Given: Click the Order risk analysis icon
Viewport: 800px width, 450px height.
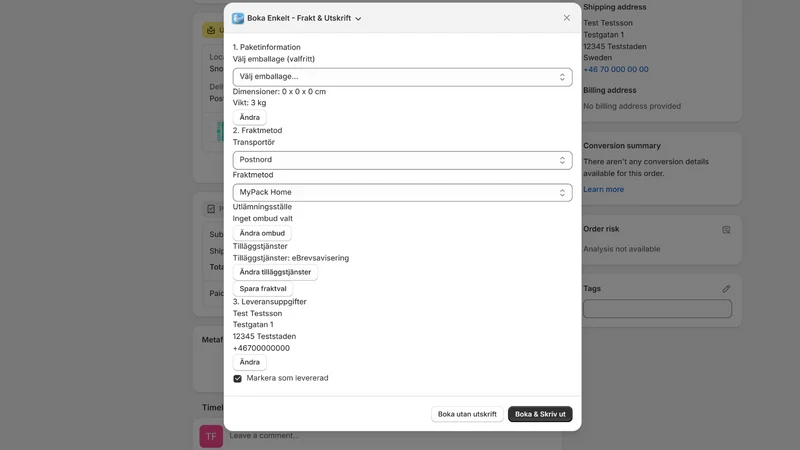Looking at the screenshot, I should (726, 230).
